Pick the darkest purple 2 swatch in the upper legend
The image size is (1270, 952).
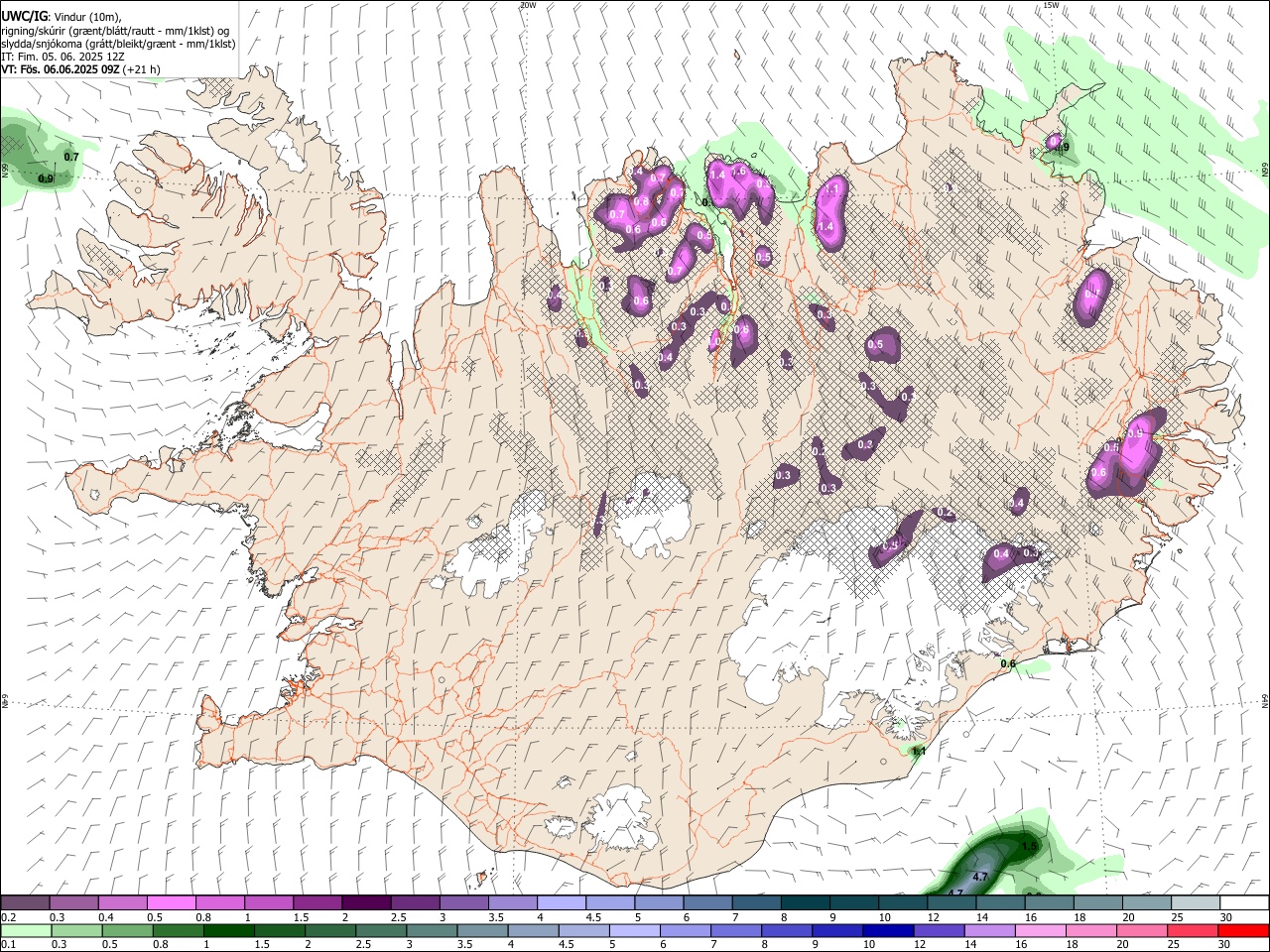[x=365, y=902]
